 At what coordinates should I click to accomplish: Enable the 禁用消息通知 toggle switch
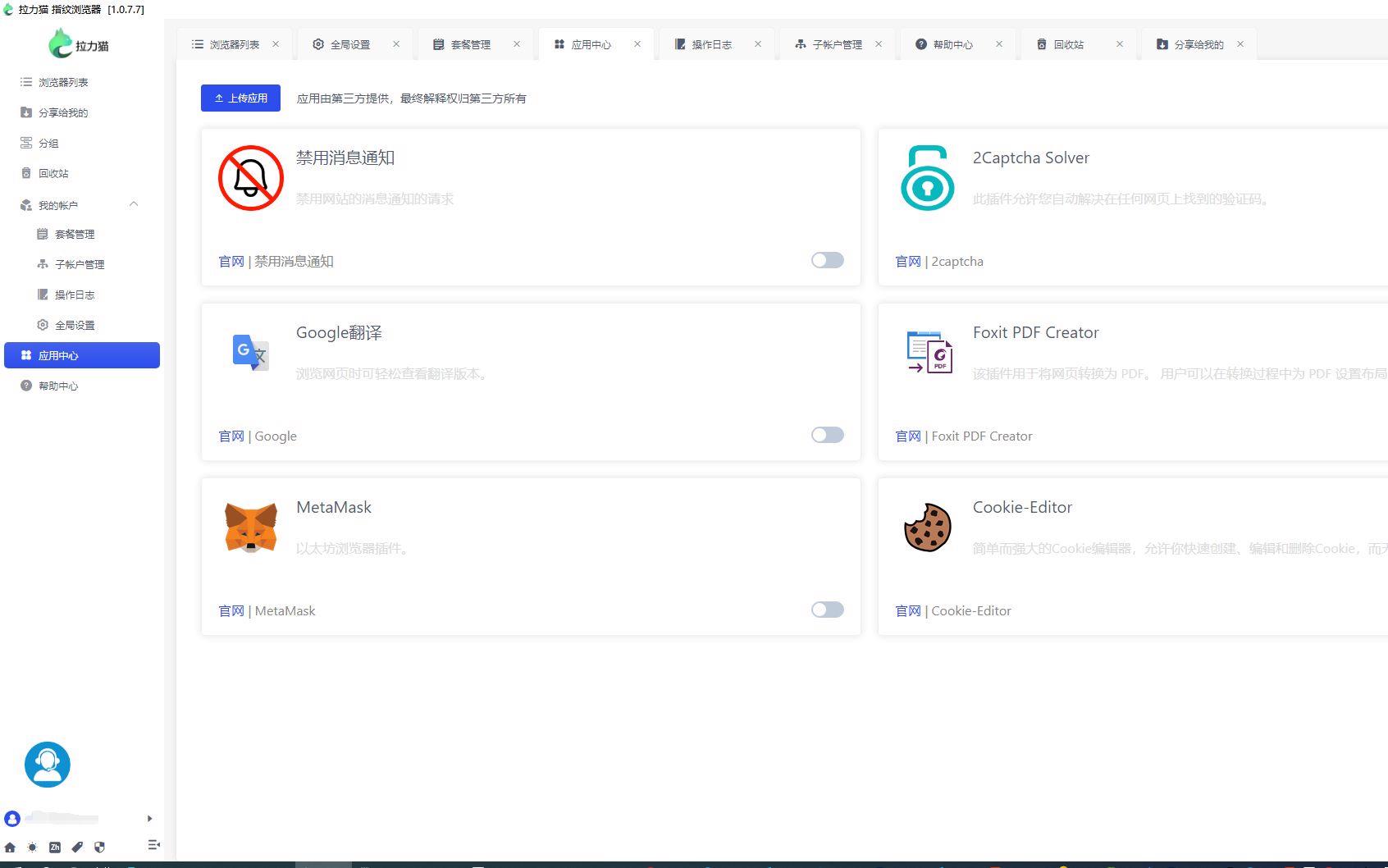(827, 260)
